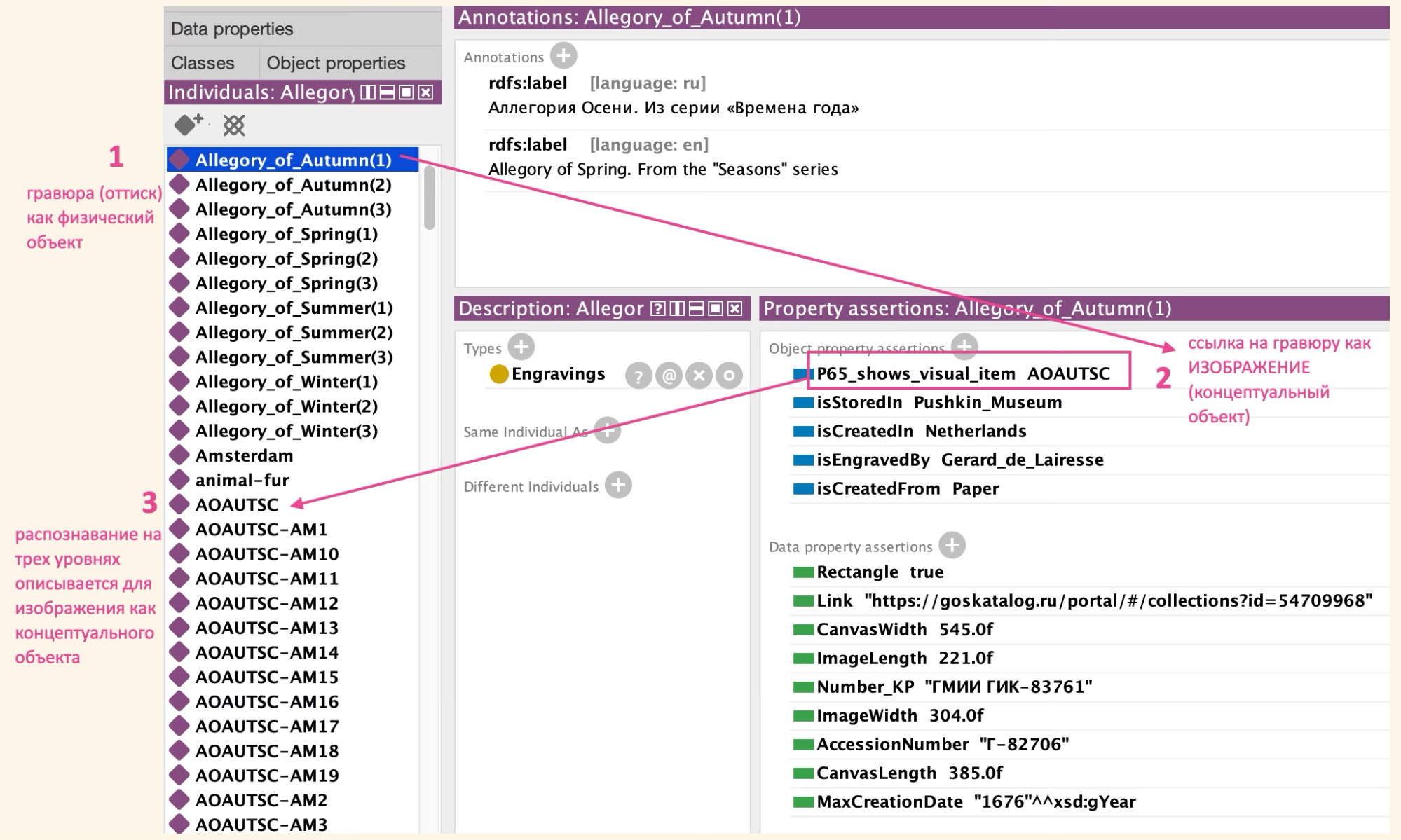Select the AOAUTSC individual in list
1401x840 pixels.
point(237,504)
